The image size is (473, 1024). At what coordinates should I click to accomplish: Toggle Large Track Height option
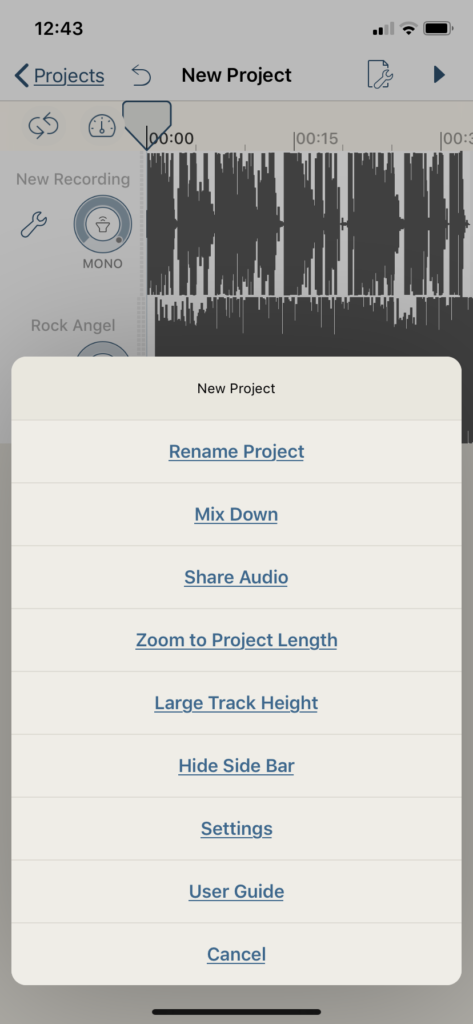(236, 703)
